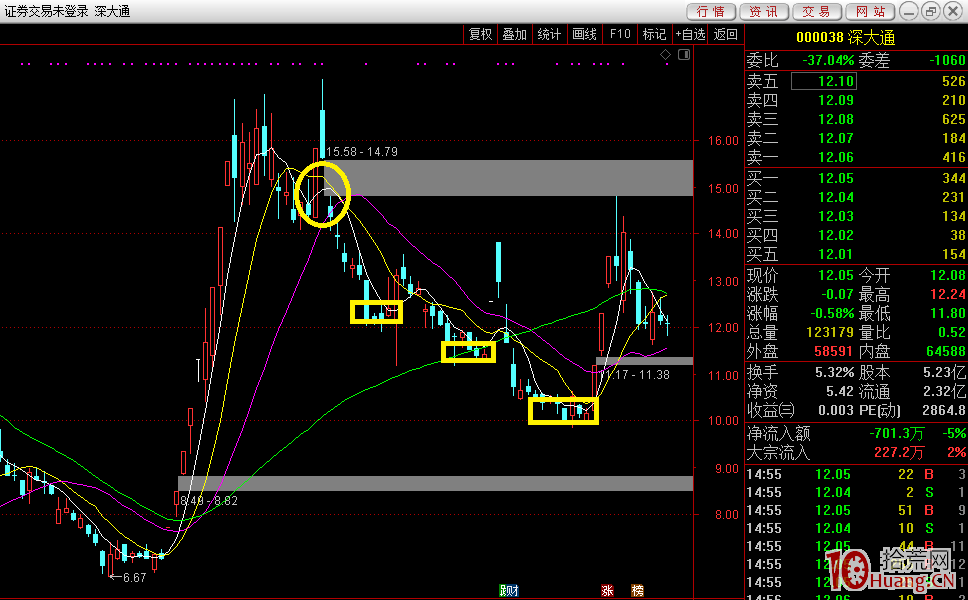Viewport: 968px width, 600px height.
Task: Click the 涨 marker at chart bottom
Action: pos(607,591)
